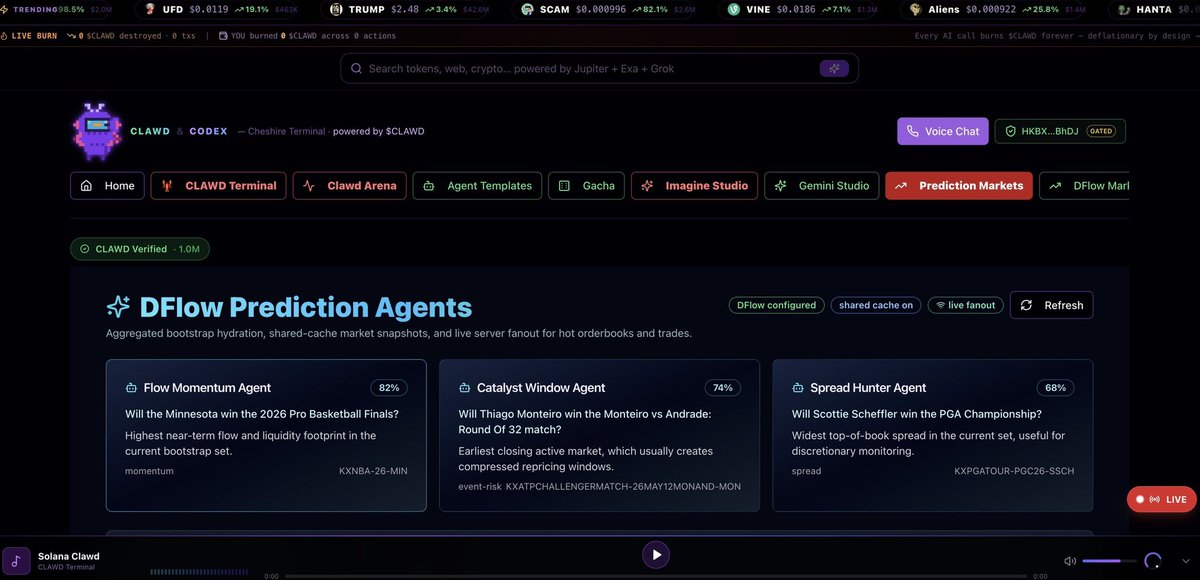
Task: Click the robot icon on the Spread Hunter Agent card
Action: pyautogui.click(x=798, y=388)
